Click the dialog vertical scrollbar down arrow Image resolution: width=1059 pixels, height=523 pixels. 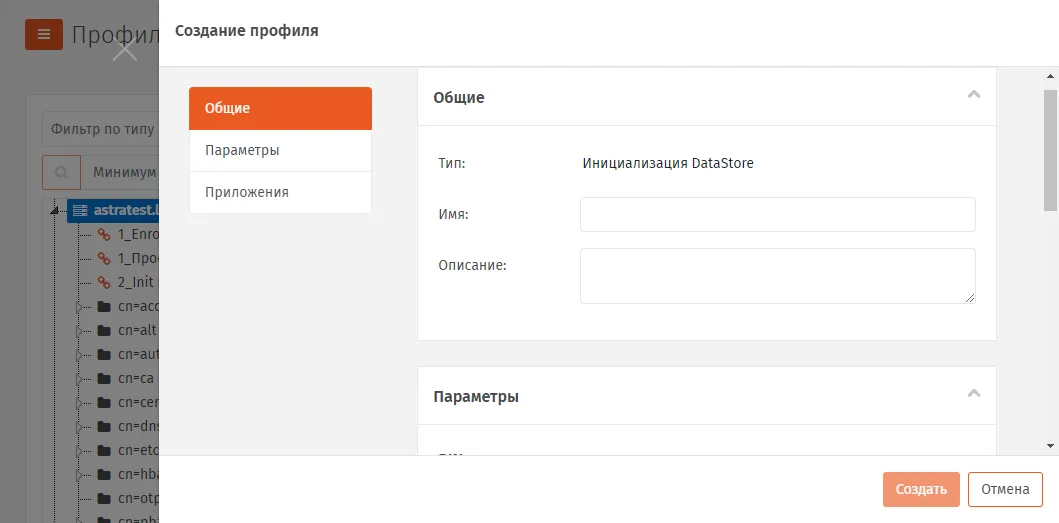[1050, 446]
